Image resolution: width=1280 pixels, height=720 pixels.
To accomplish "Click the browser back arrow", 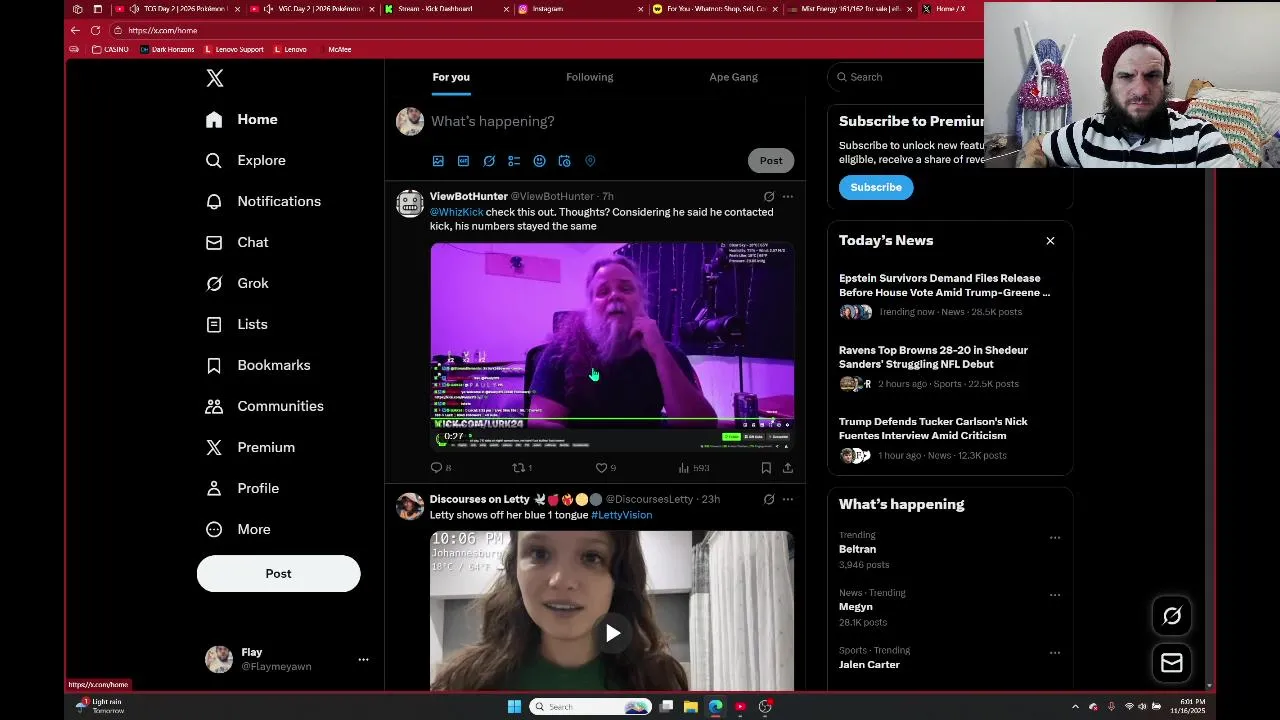I will (75, 30).
